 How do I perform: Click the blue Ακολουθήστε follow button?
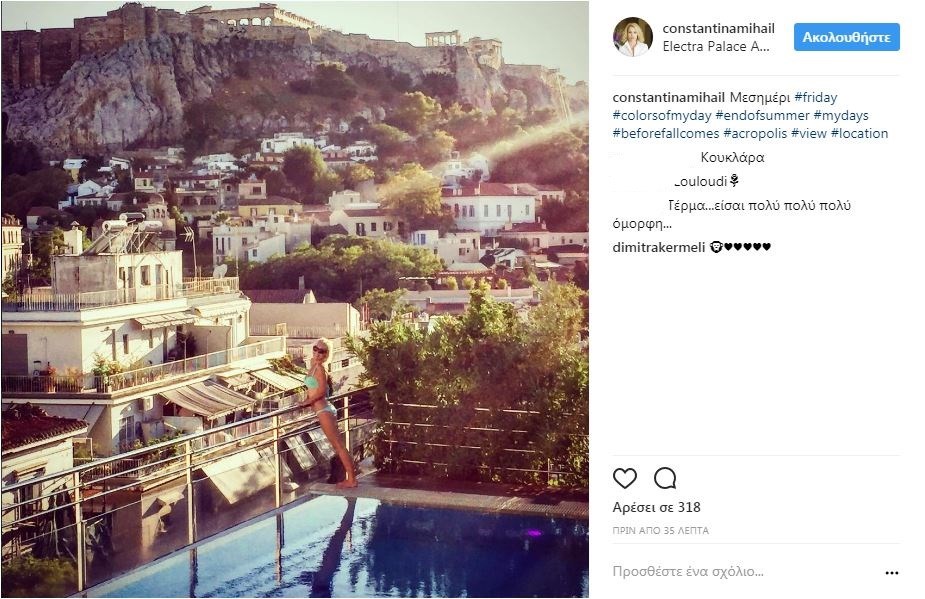(846, 37)
